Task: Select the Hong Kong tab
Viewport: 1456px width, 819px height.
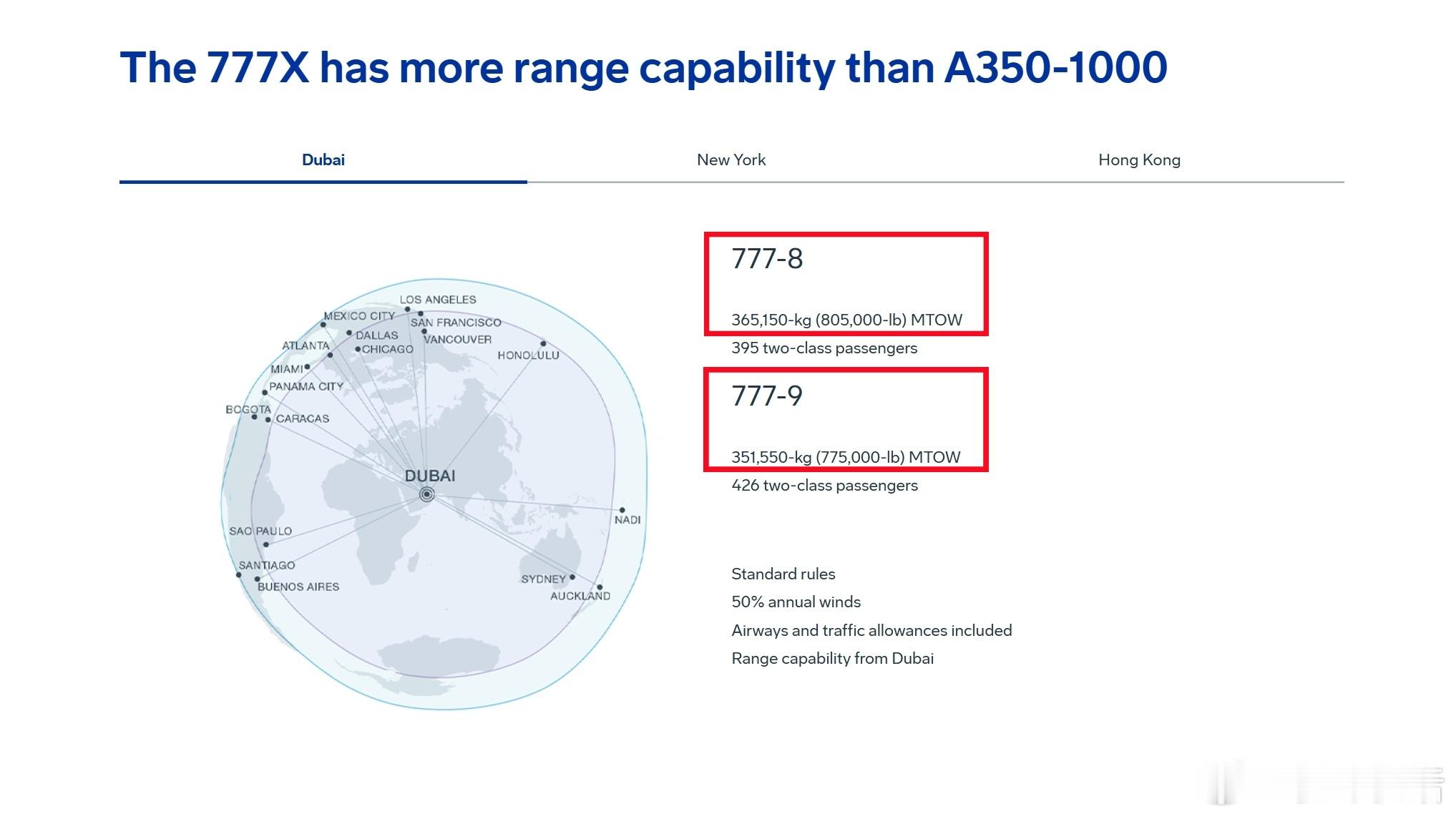Action: click(x=1138, y=160)
